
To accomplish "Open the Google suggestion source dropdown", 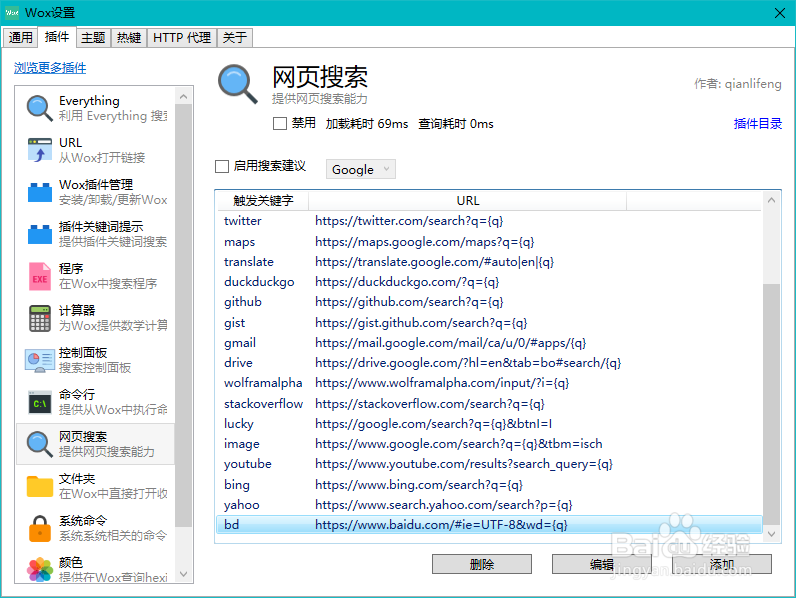I will (x=360, y=169).
